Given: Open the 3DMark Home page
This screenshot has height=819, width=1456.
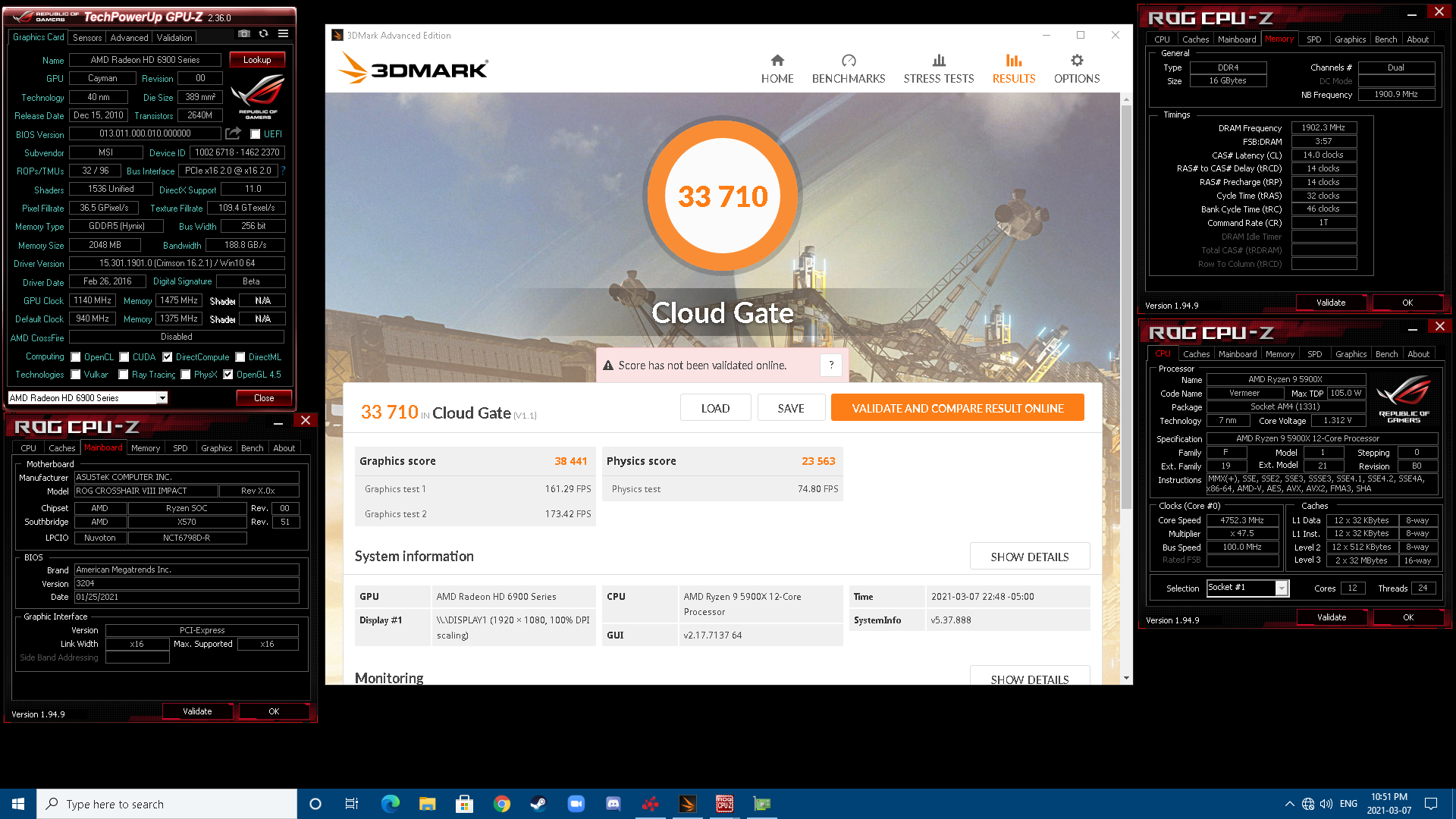Looking at the screenshot, I should 777,69.
